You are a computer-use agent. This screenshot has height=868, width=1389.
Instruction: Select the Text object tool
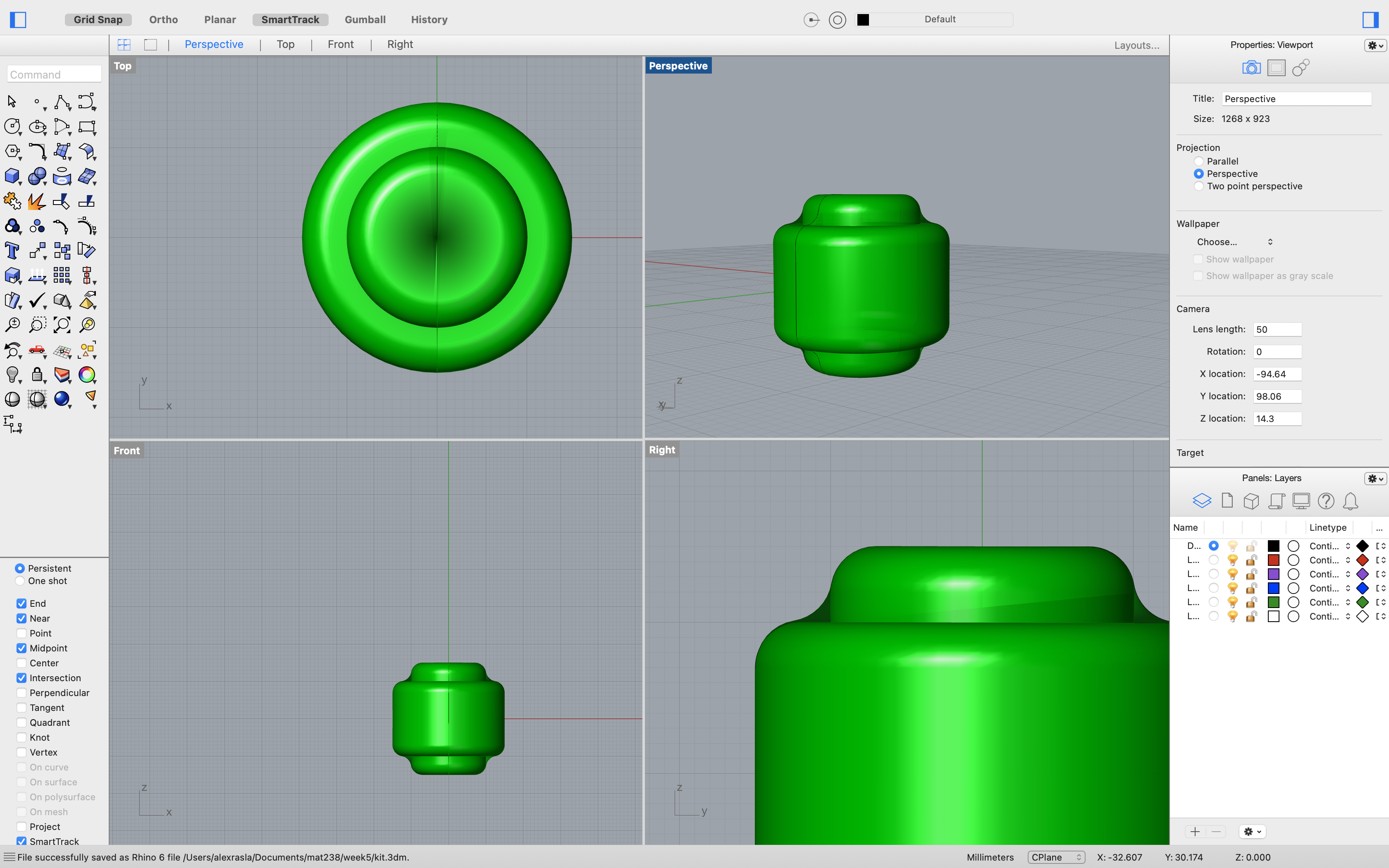12,251
